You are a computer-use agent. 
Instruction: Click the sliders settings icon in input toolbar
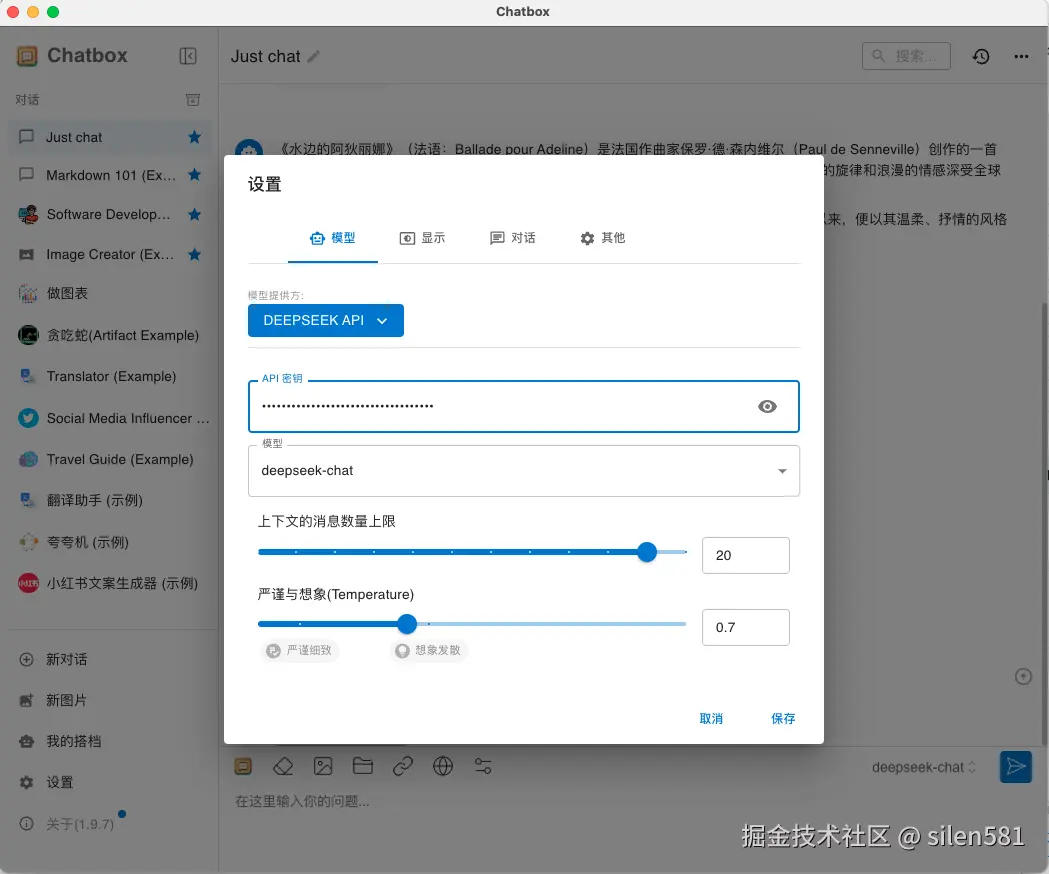[x=483, y=766]
